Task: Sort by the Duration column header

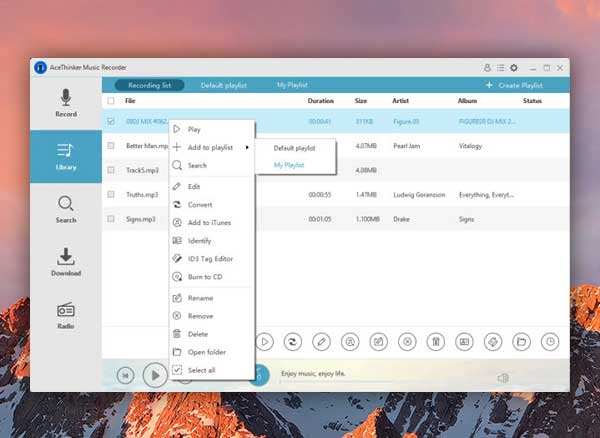Action: [x=321, y=101]
